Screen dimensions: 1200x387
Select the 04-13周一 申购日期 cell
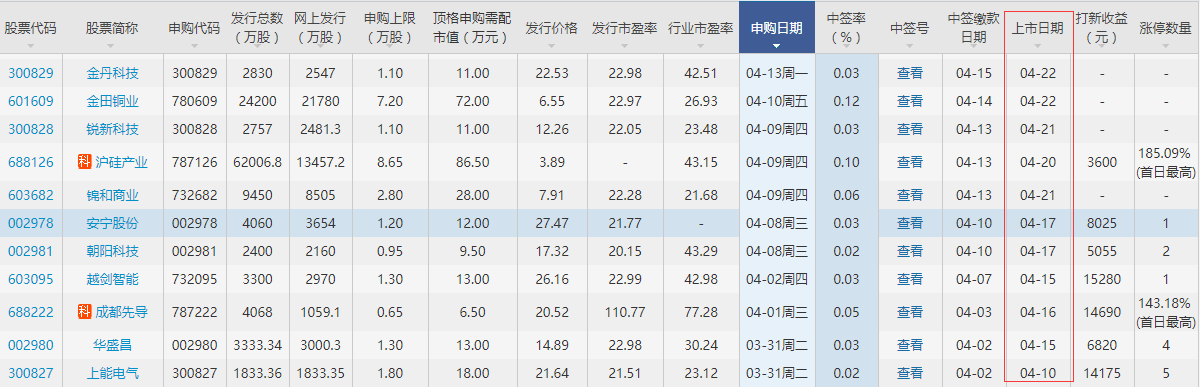coord(776,73)
